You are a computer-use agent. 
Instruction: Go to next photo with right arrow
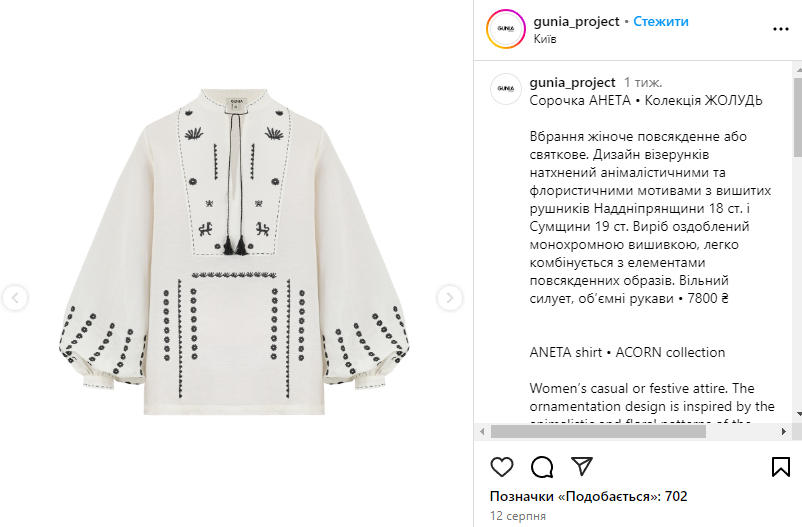coord(450,298)
